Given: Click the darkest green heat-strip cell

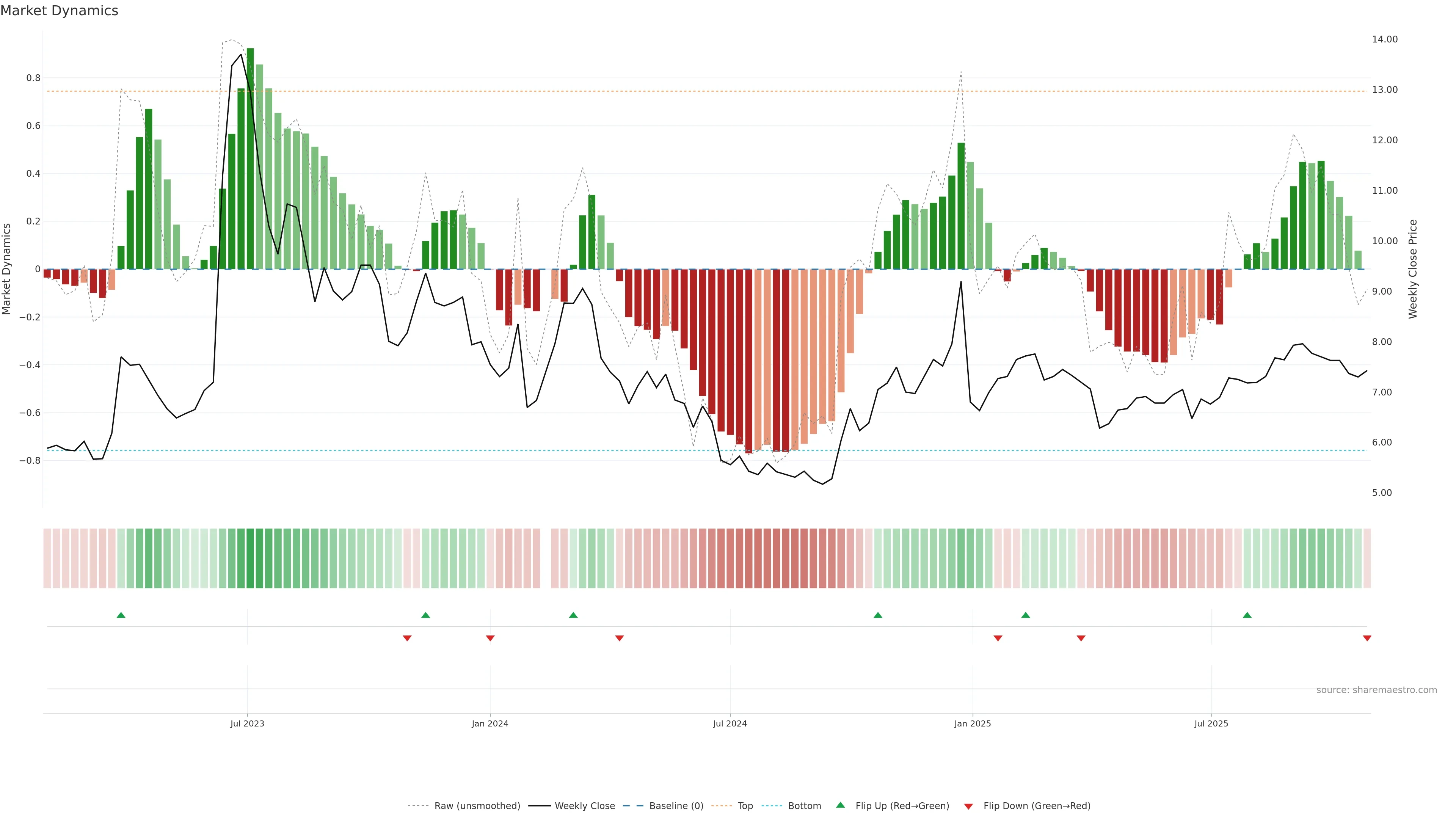Looking at the screenshot, I should (250, 559).
